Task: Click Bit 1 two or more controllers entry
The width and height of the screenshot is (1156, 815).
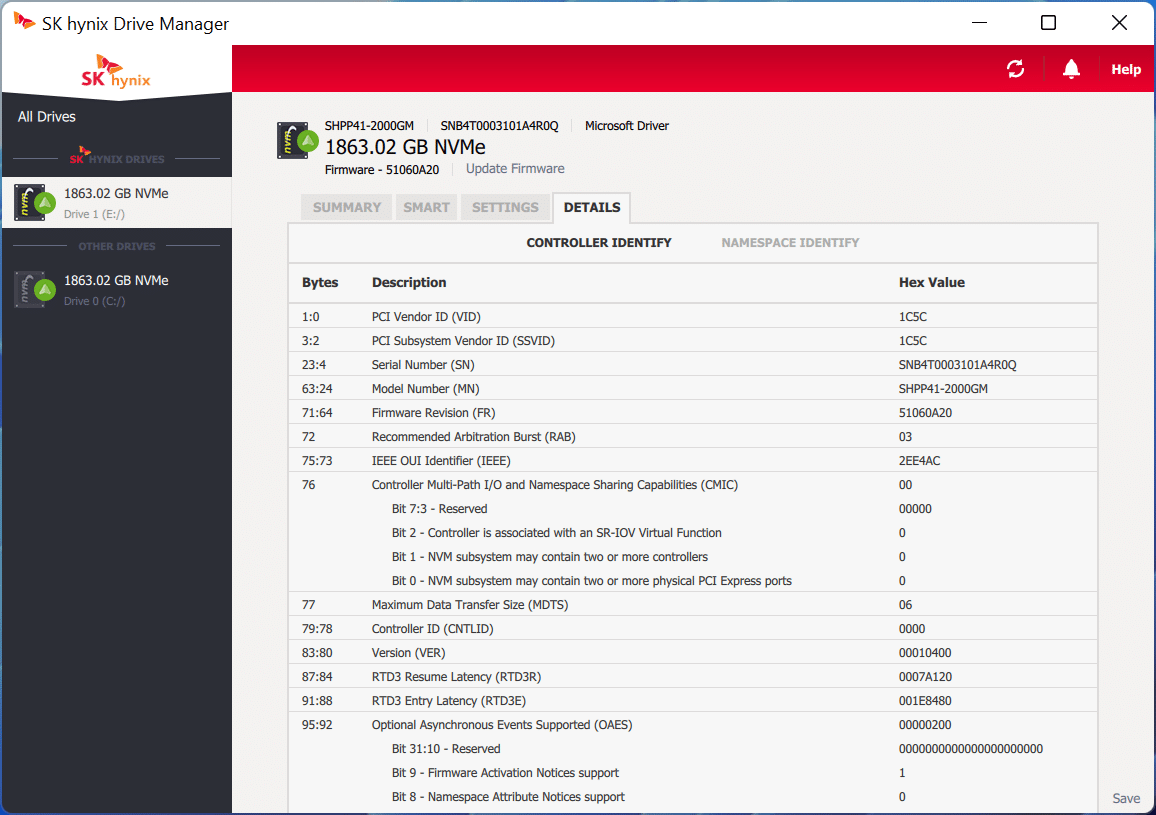Action: click(x=549, y=557)
